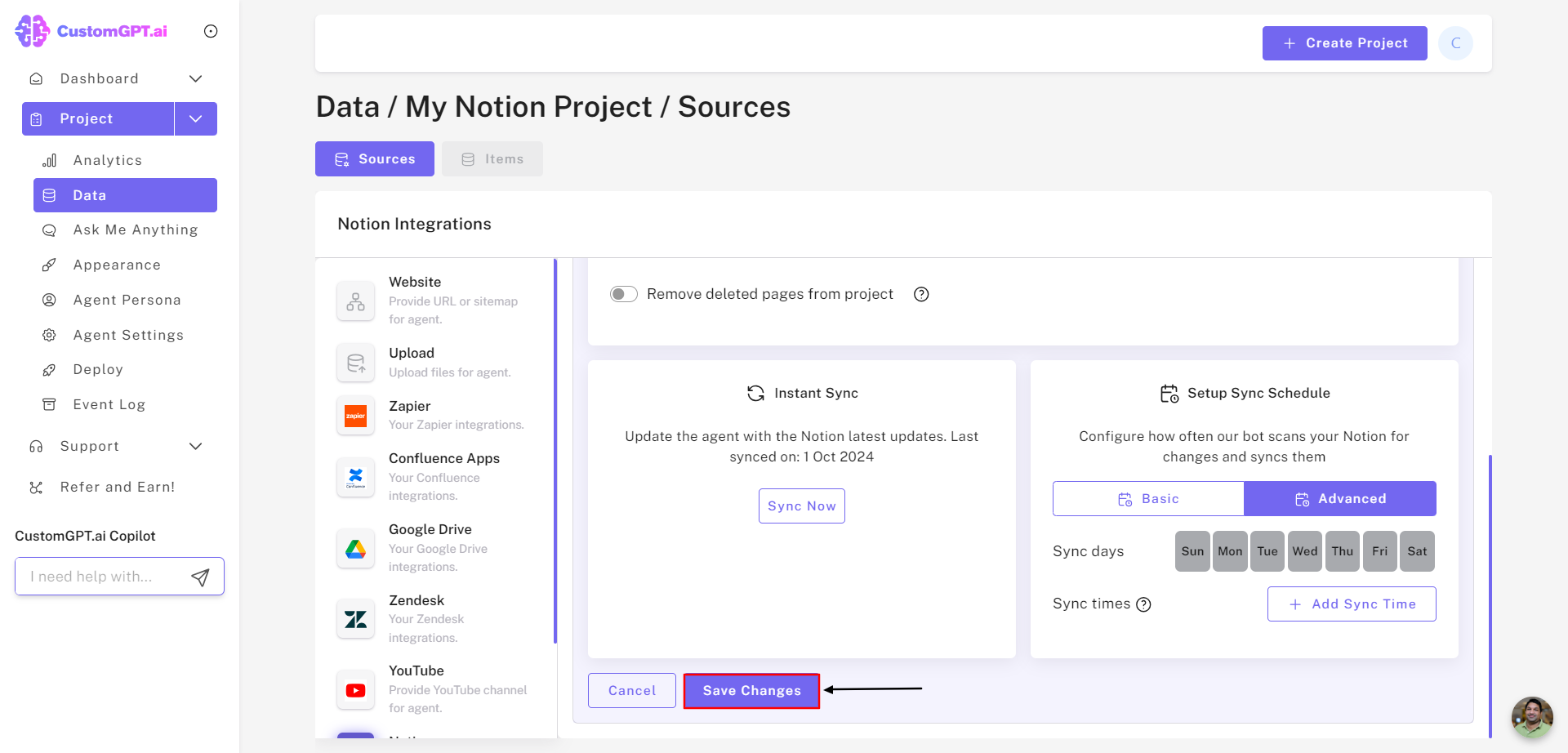1568x753 pixels.
Task: Click the Agent Settings gear icon
Action: point(49,335)
